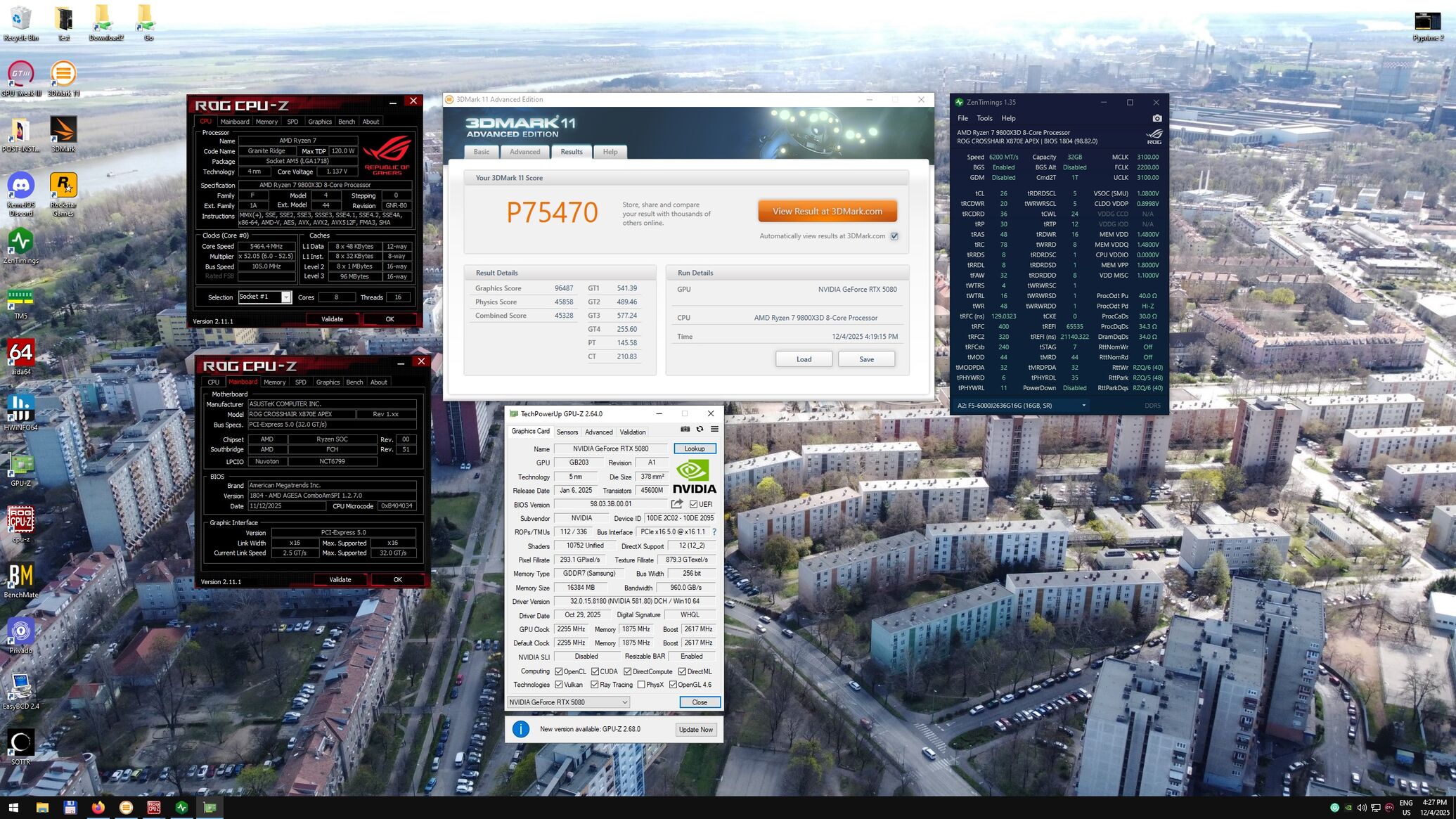Image resolution: width=1456 pixels, height=819 pixels.
Task: Click the Firefox taskbar icon
Action: 98,808
